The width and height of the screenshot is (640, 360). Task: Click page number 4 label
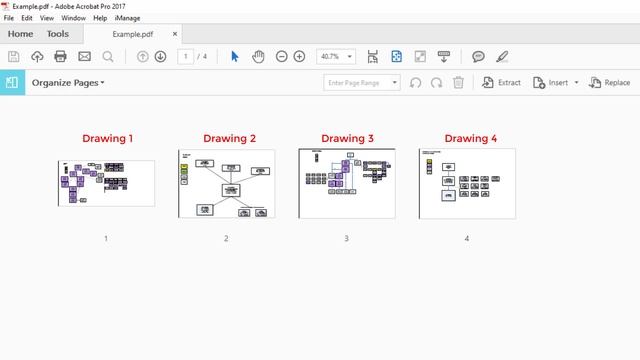(467, 238)
